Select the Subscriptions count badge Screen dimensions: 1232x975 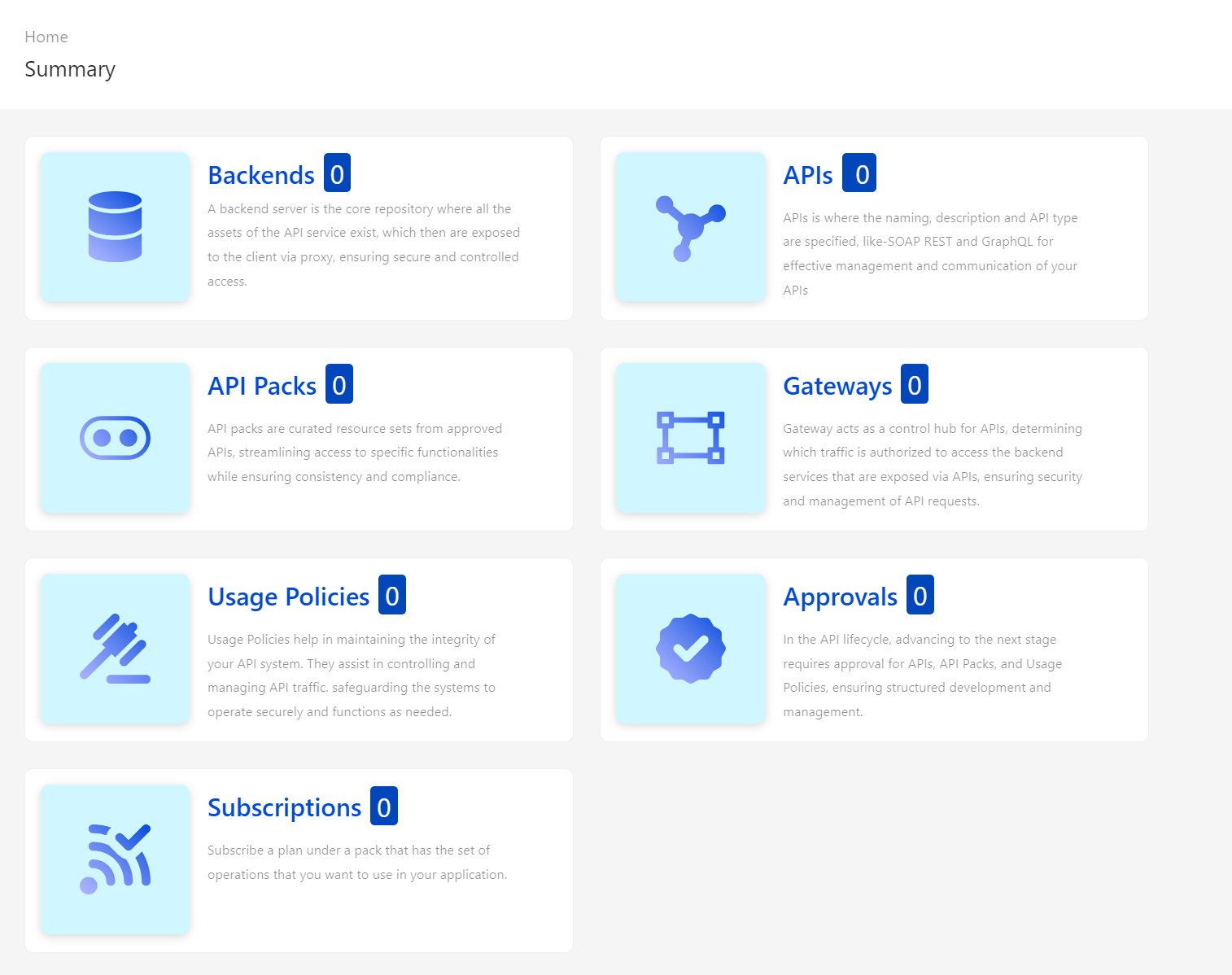pyautogui.click(x=384, y=807)
